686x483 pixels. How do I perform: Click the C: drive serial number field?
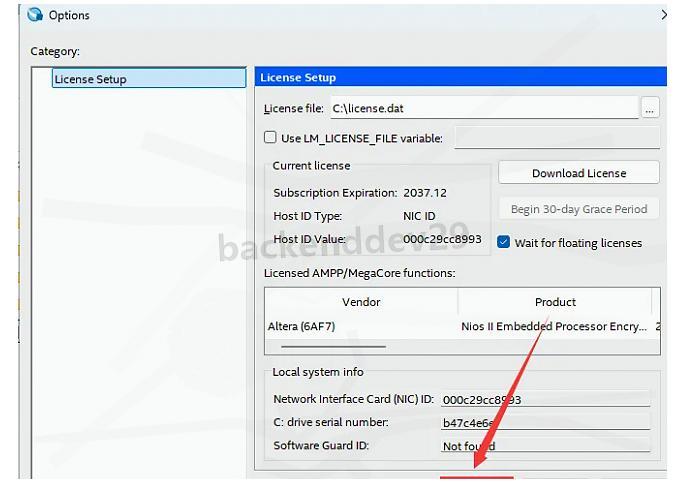(x=545, y=423)
